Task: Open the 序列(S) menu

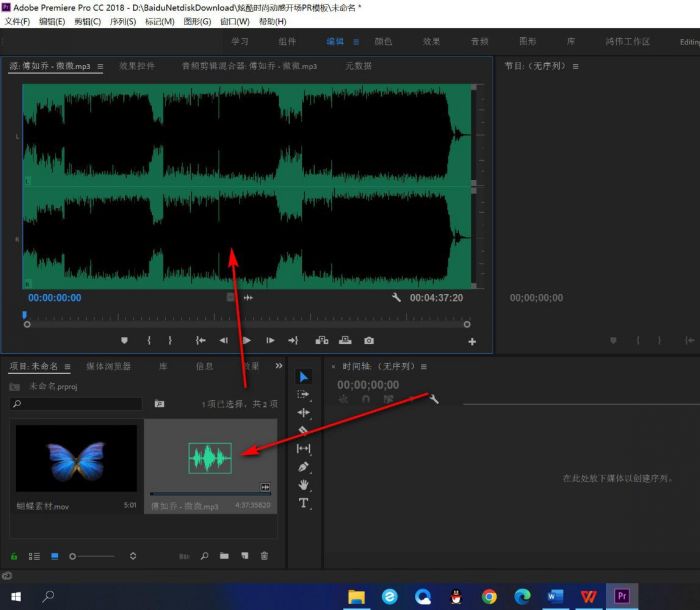Action: [x=122, y=21]
